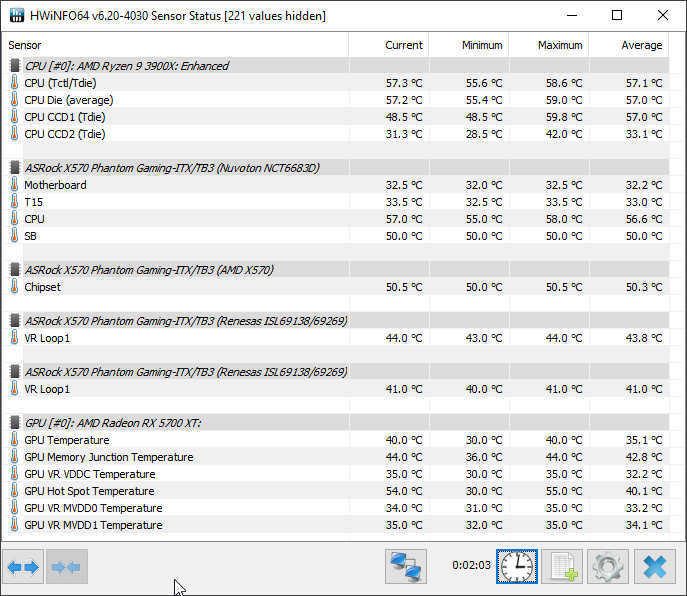Viewport: 687px width, 596px height.
Task: Select the Sensor column header
Action: tap(25, 45)
